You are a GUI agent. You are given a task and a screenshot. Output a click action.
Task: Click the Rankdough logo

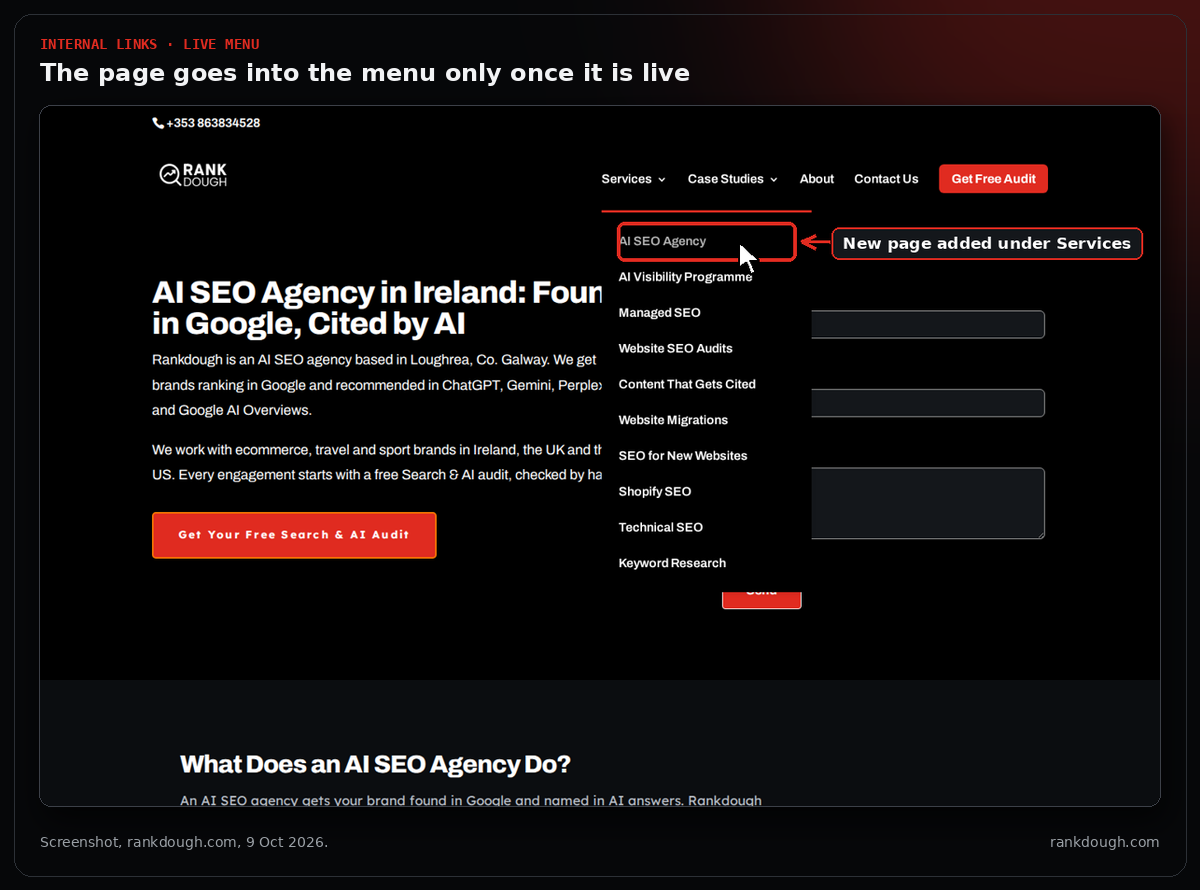[193, 175]
